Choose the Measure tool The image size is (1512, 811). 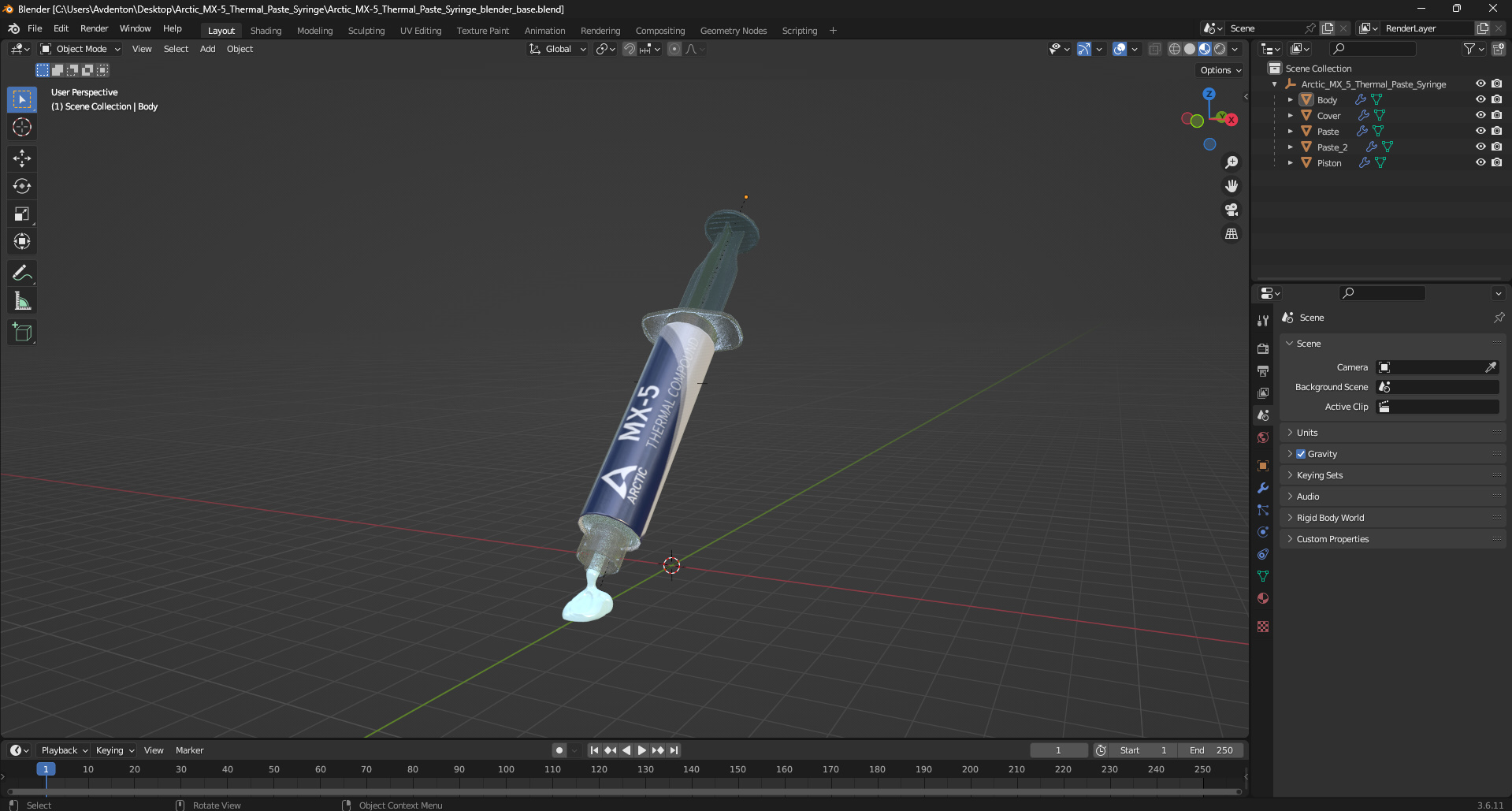[22, 301]
